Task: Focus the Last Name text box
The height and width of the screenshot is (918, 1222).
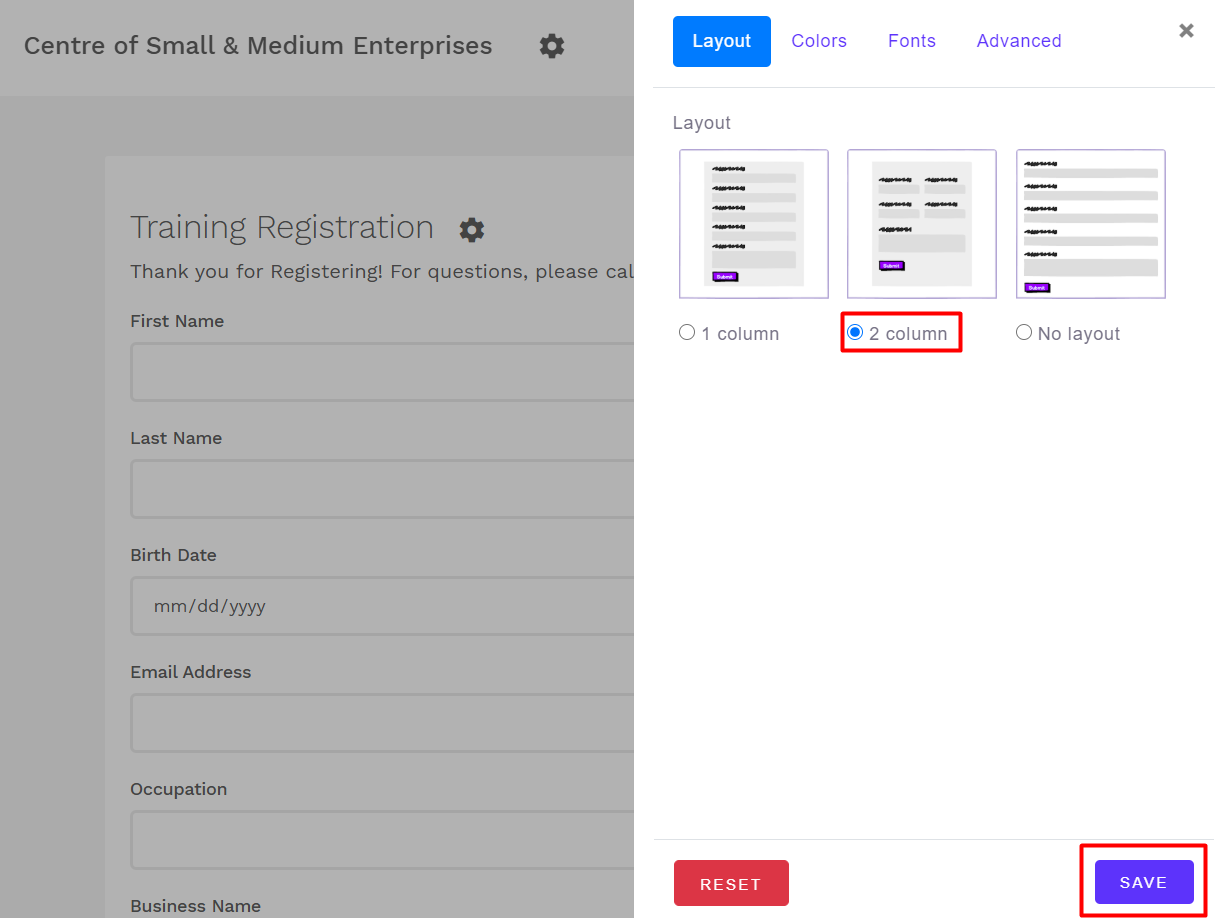Action: [x=382, y=490]
